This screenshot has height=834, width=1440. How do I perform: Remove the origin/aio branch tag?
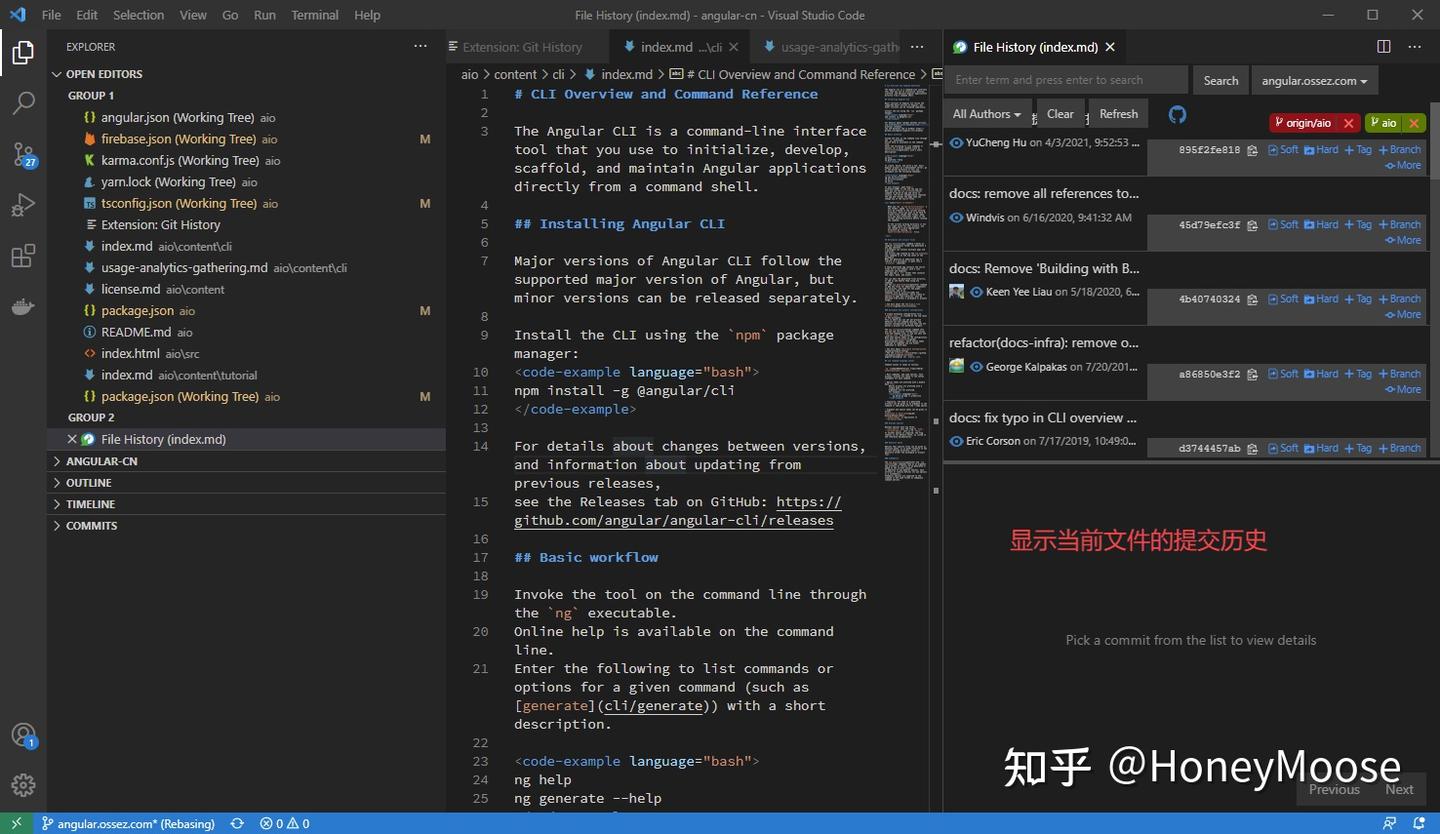coord(1348,122)
